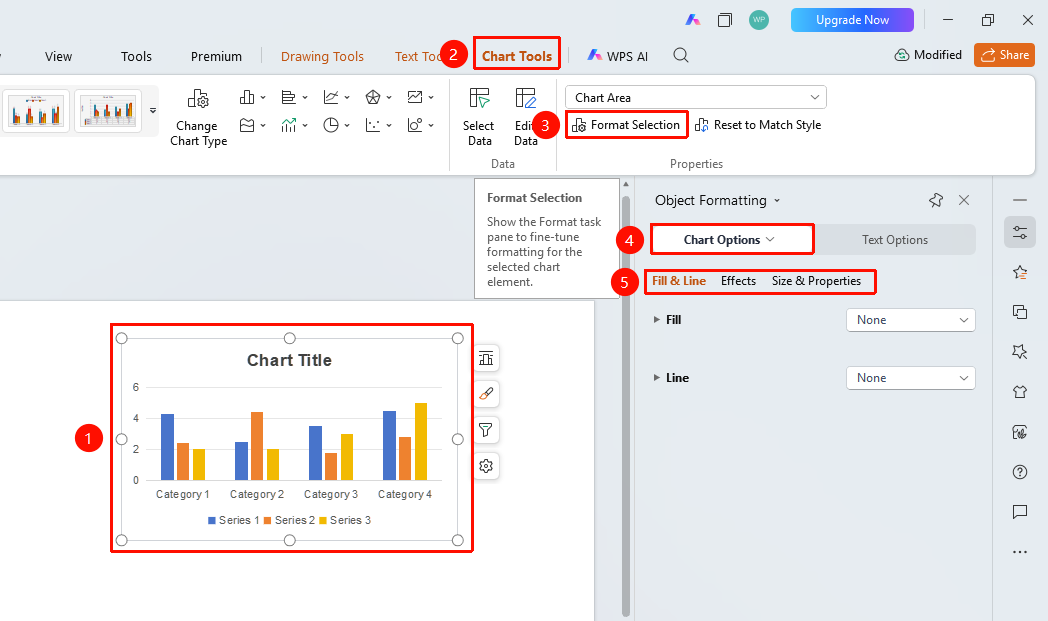The width and height of the screenshot is (1048, 621).
Task: Search using the magnifier icon
Action: (680, 55)
